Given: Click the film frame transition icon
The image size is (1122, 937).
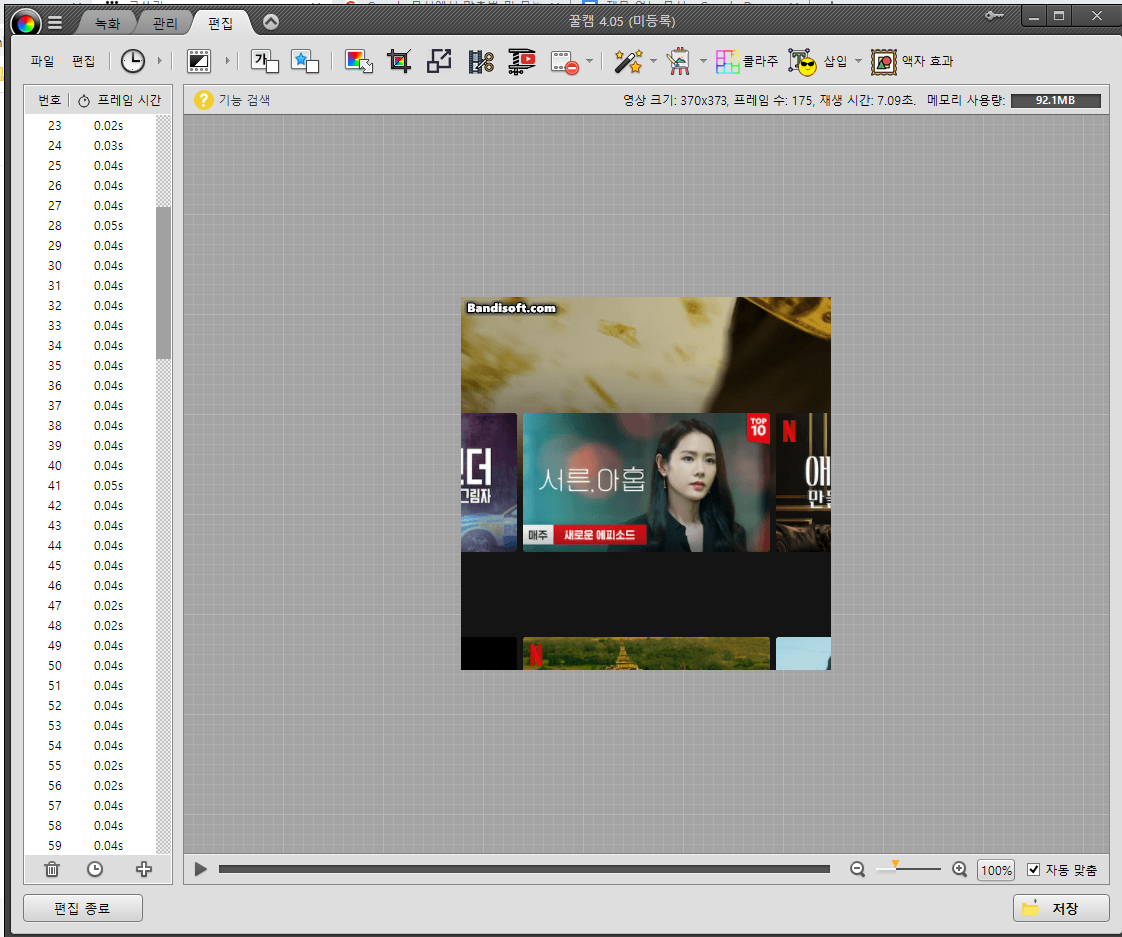Looking at the screenshot, I should pyautogui.click(x=198, y=61).
